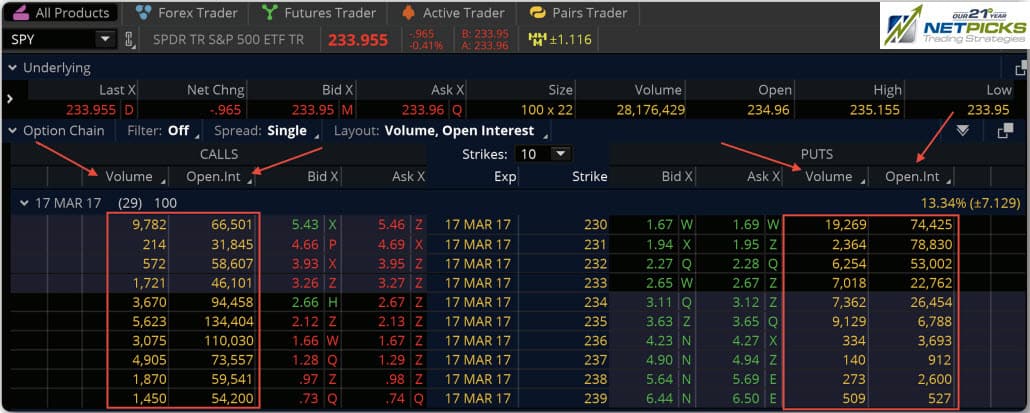Detach the Underlying panel with its pop-out icon

(1021, 69)
